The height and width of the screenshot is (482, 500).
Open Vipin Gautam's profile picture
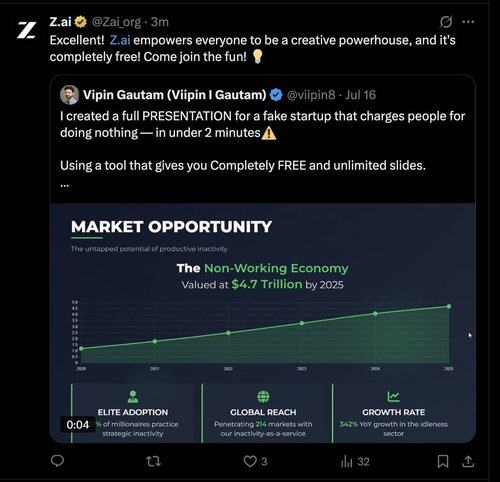69,95
